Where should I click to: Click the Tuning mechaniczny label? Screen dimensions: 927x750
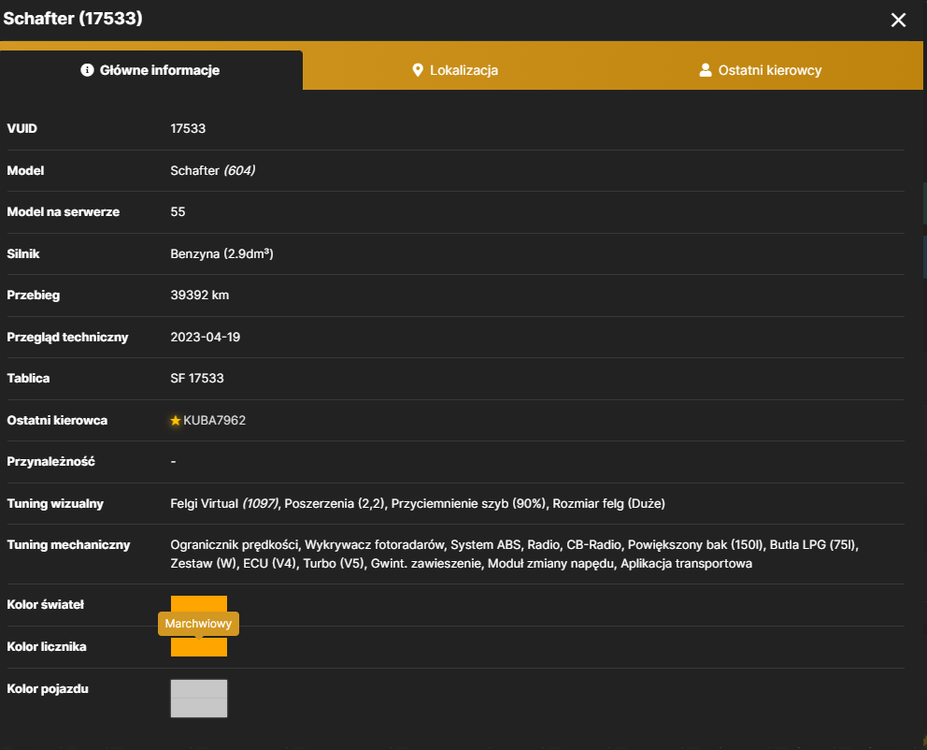click(x=69, y=545)
